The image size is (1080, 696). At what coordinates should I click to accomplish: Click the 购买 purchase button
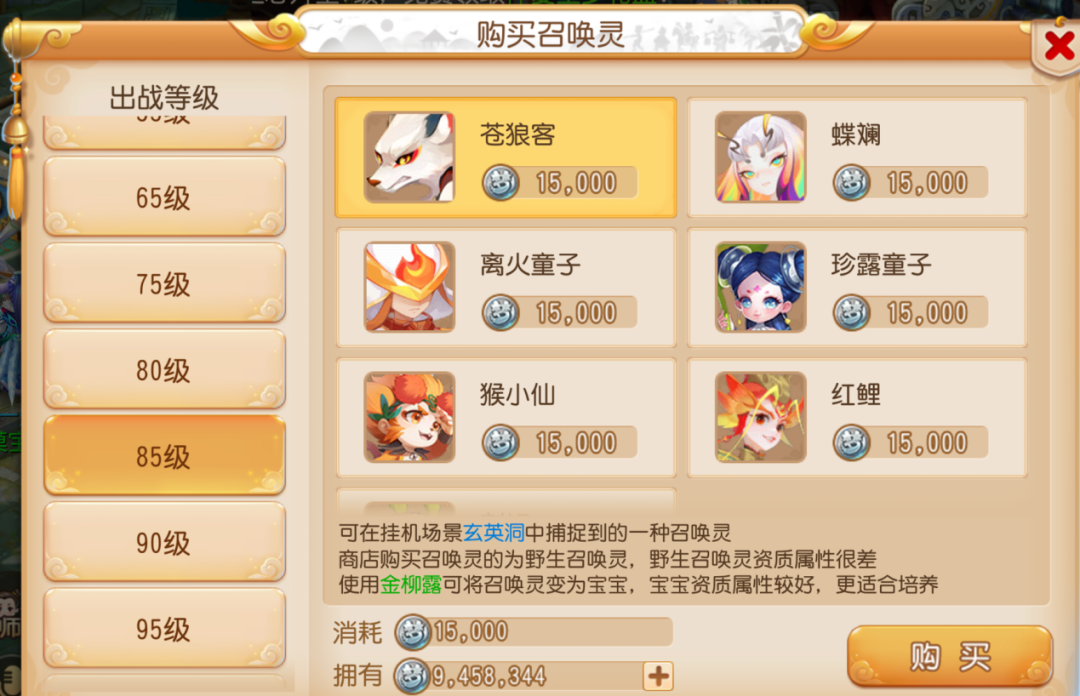950,656
